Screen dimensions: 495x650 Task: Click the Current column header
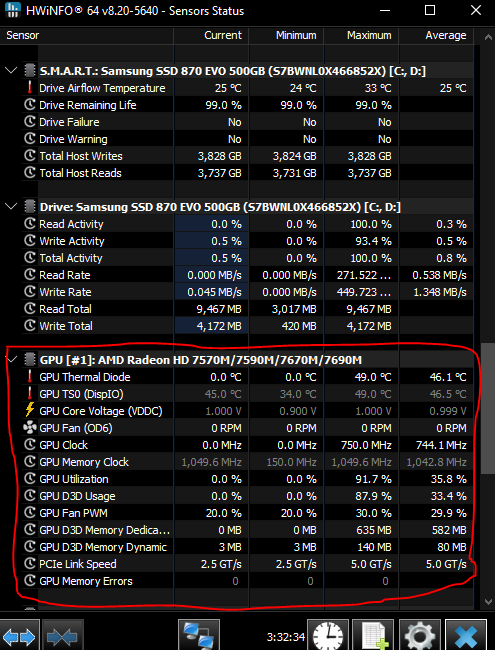[x=211, y=35]
